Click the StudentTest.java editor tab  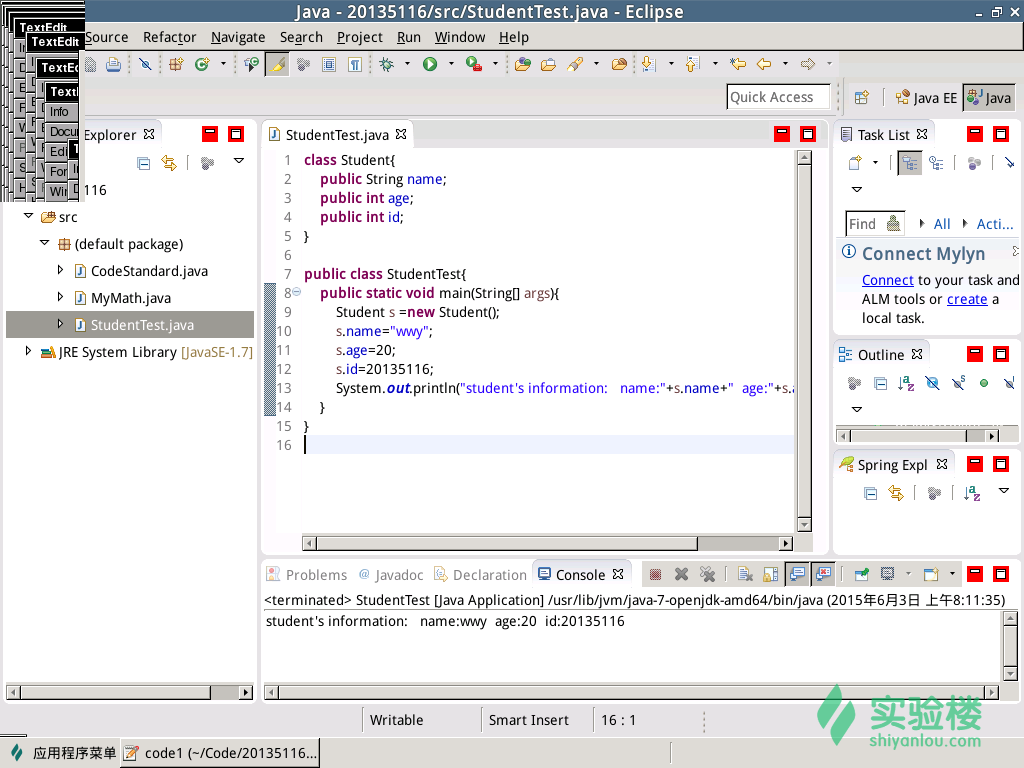click(337, 135)
